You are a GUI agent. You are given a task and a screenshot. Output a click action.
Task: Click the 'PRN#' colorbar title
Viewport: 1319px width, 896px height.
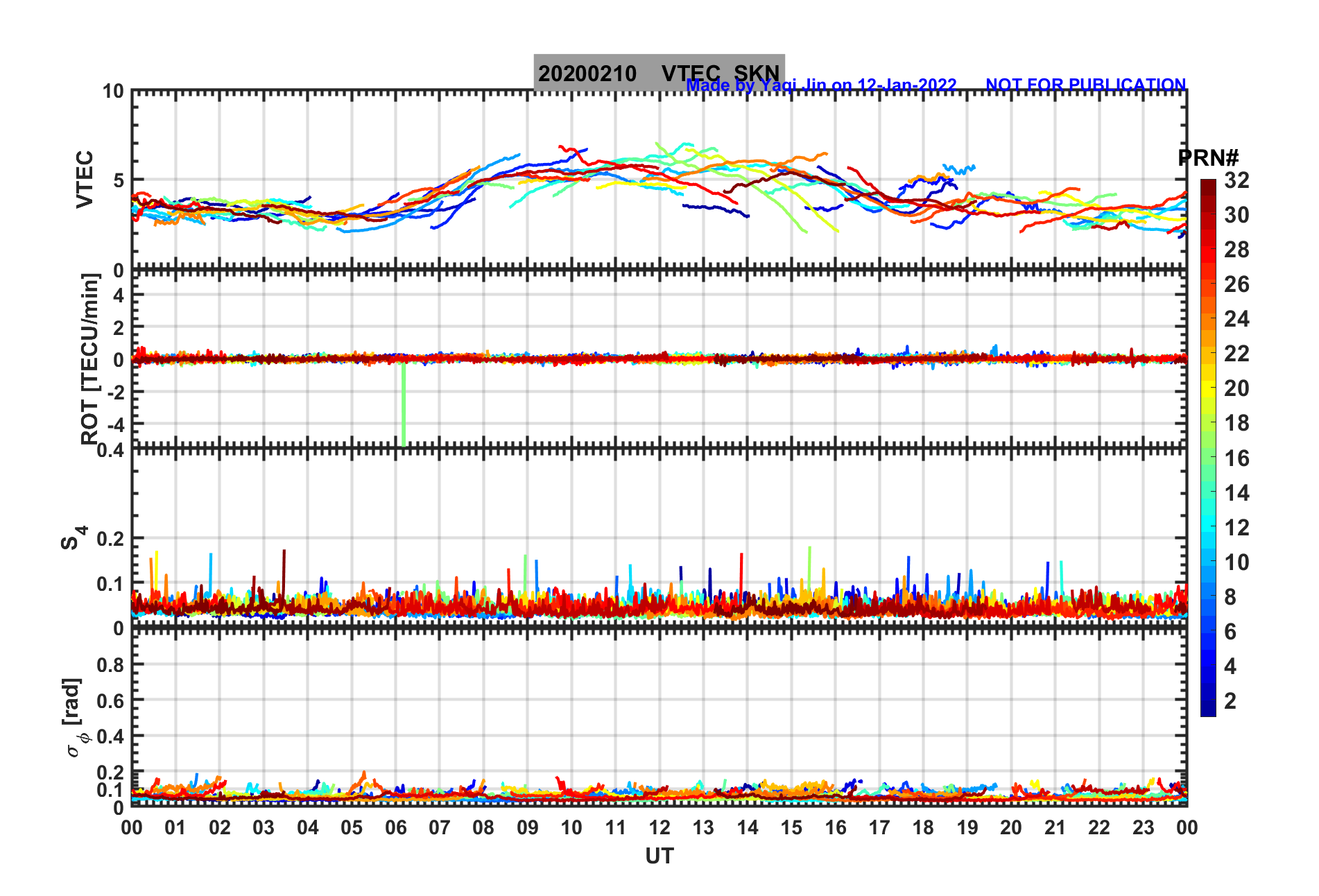[x=1208, y=157]
